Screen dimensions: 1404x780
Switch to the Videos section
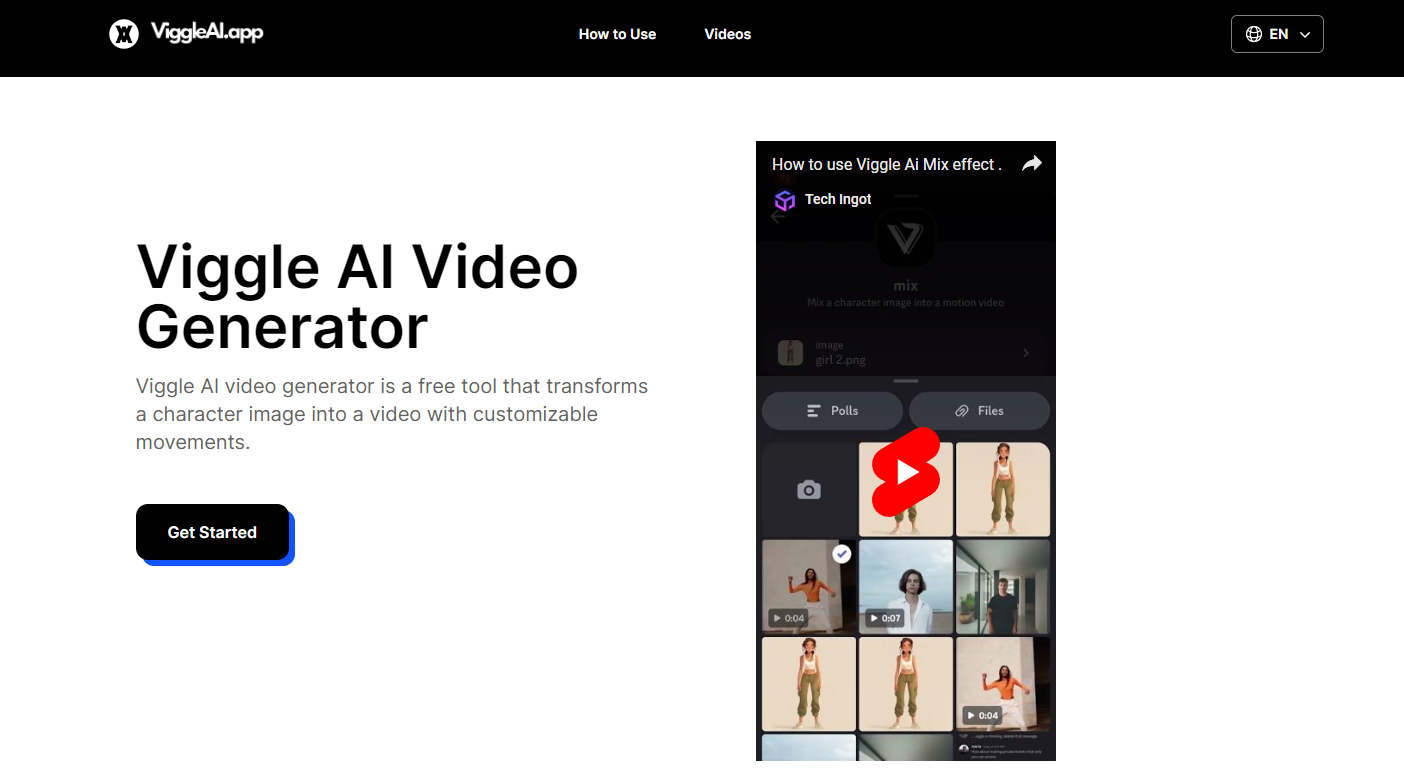(727, 33)
